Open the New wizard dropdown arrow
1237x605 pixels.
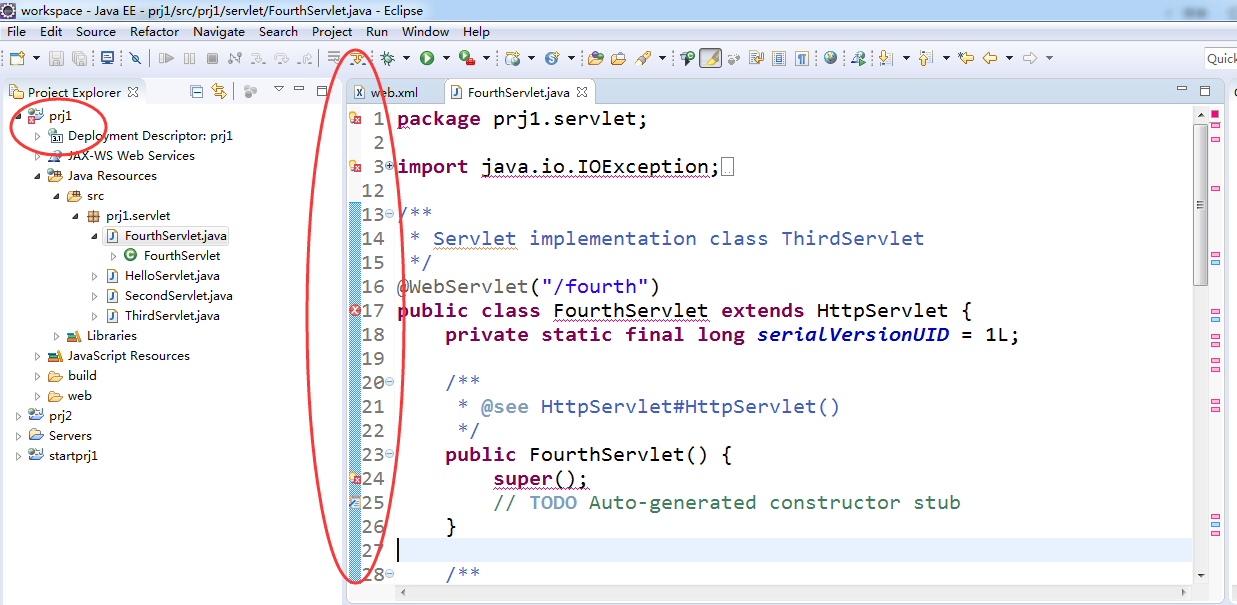pos(36,58)
